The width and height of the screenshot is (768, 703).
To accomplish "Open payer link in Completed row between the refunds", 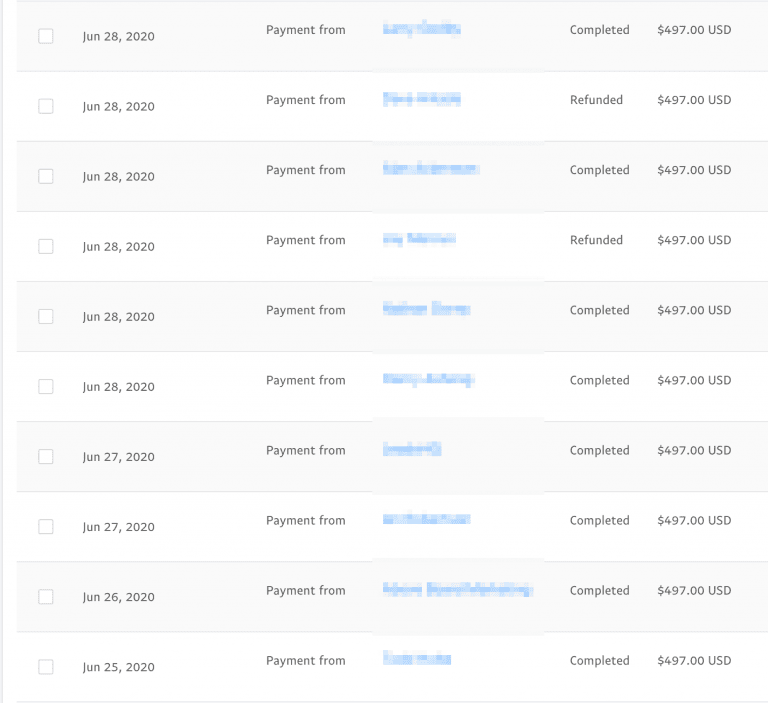I will click(x=431, y=169).
